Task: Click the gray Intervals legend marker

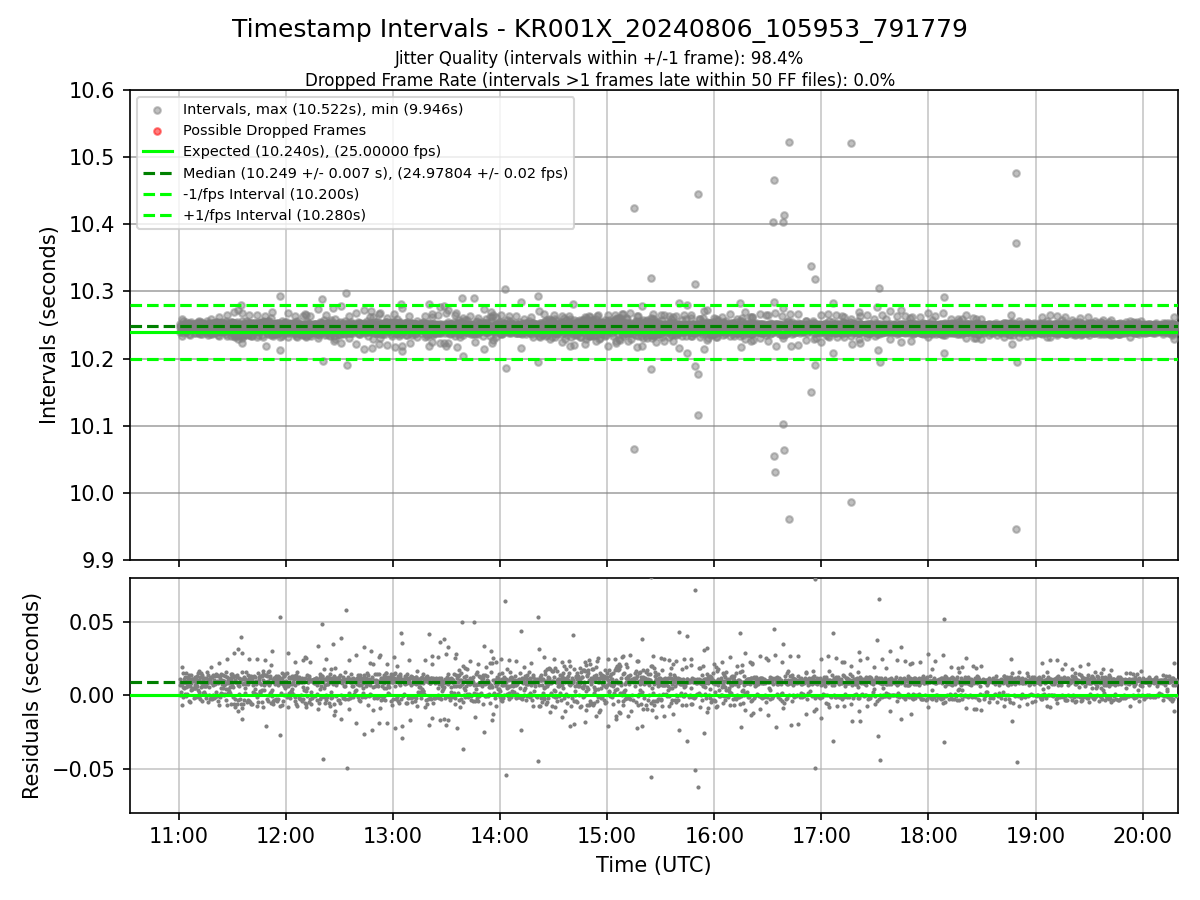Action: click(x=158, y=109)
